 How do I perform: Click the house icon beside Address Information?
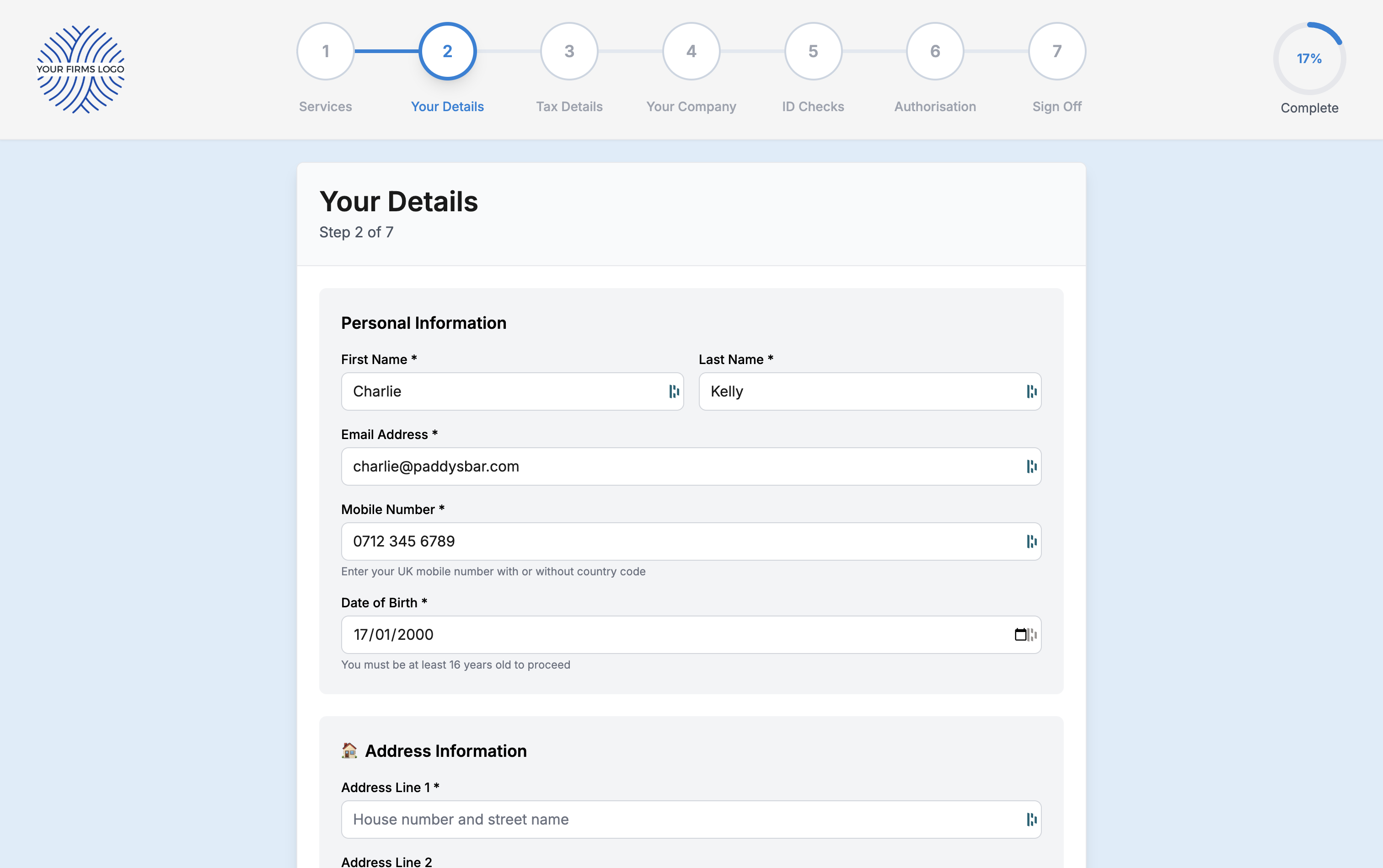(x=349, y=750)
